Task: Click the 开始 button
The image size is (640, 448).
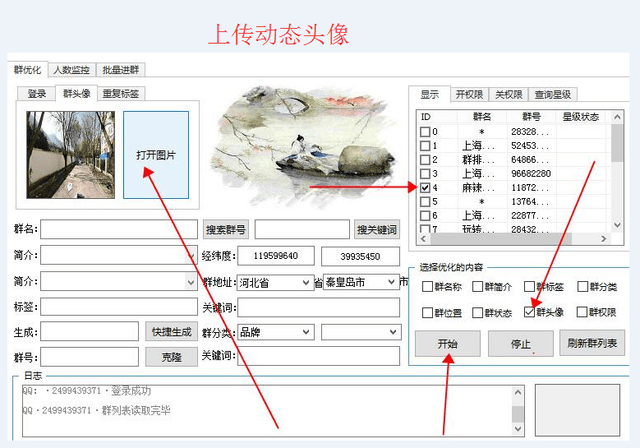Action: [x=447, y=344]
